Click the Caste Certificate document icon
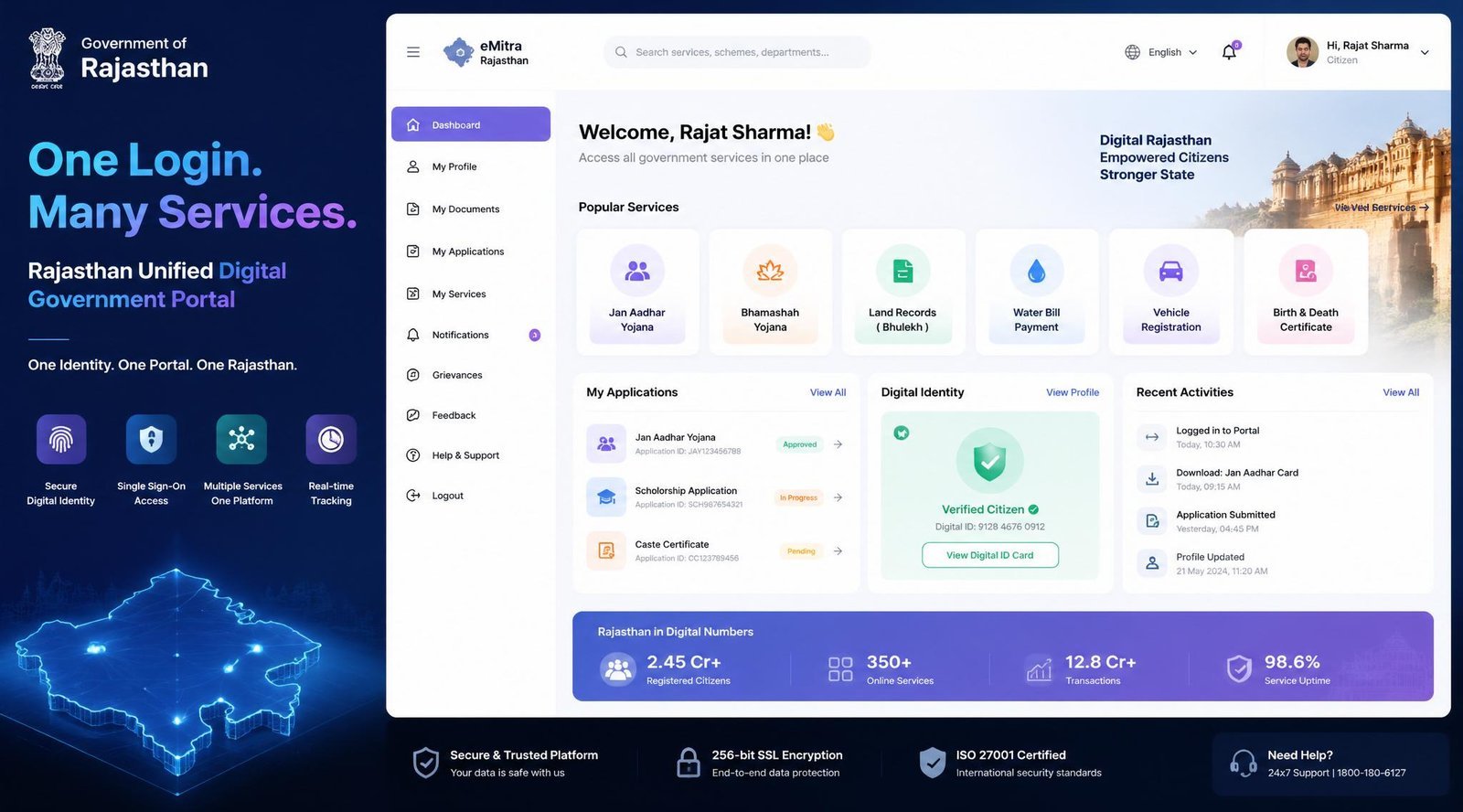1463x812 pixels. pyautogui.click(x=606, y=550)
